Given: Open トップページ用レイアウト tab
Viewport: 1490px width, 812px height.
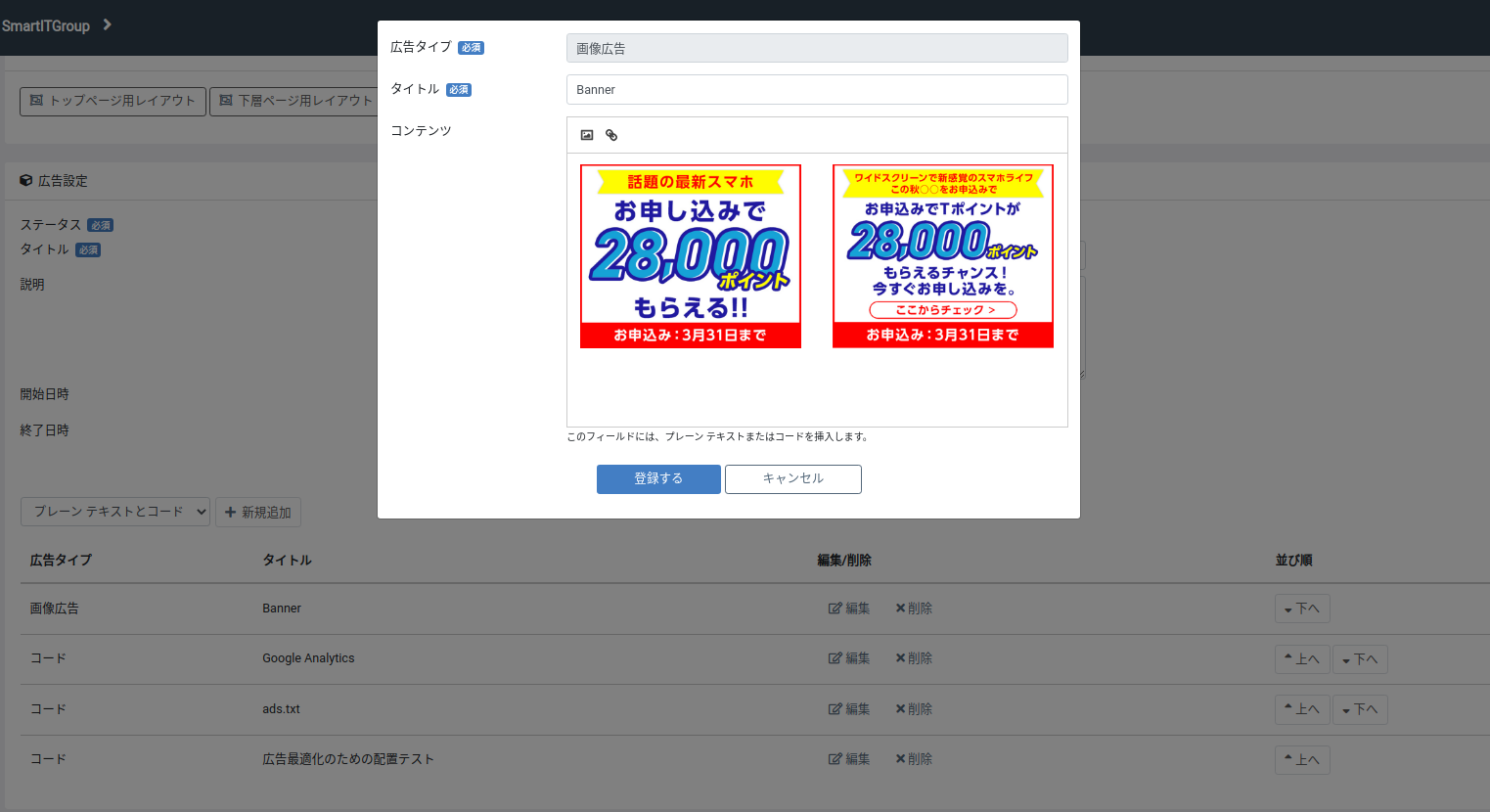Looking at the screenshot, I should (x=113, y=101).
